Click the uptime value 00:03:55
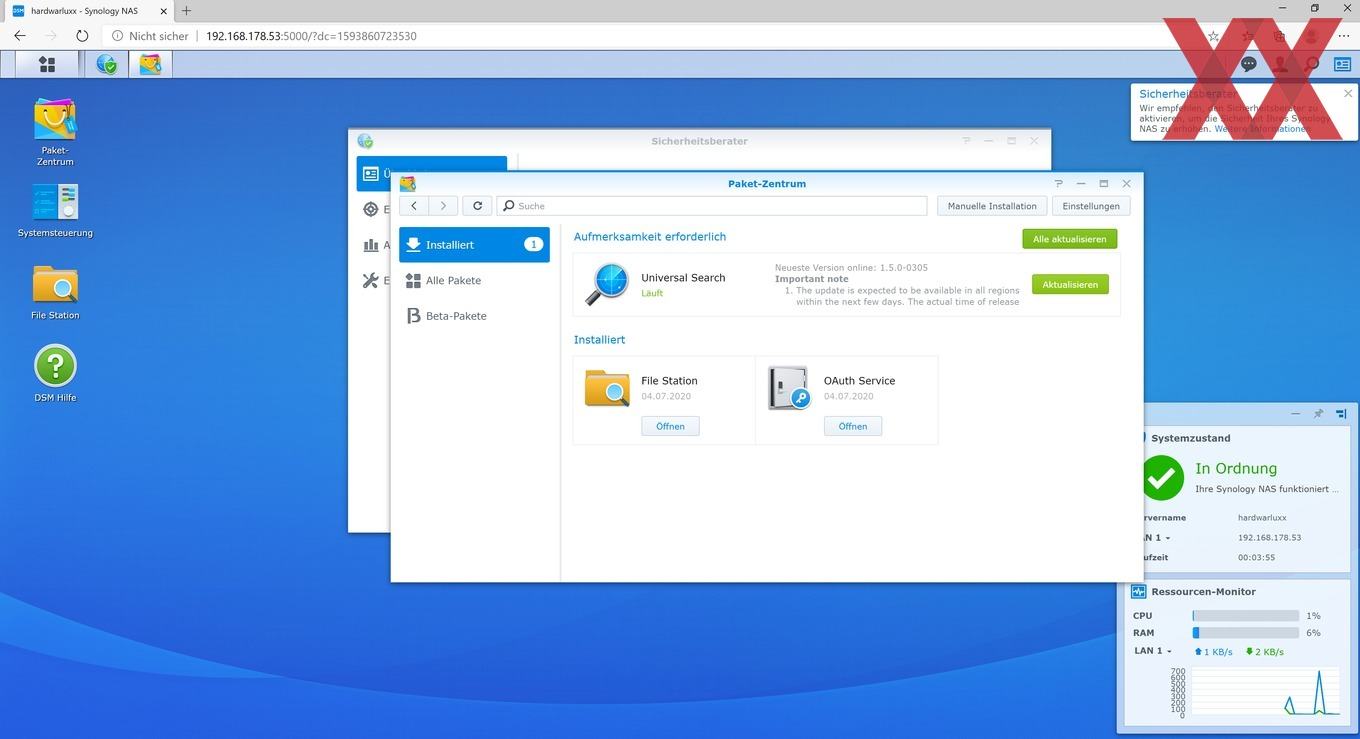This screenshot has width=1360, height=739. (1256, 558)
